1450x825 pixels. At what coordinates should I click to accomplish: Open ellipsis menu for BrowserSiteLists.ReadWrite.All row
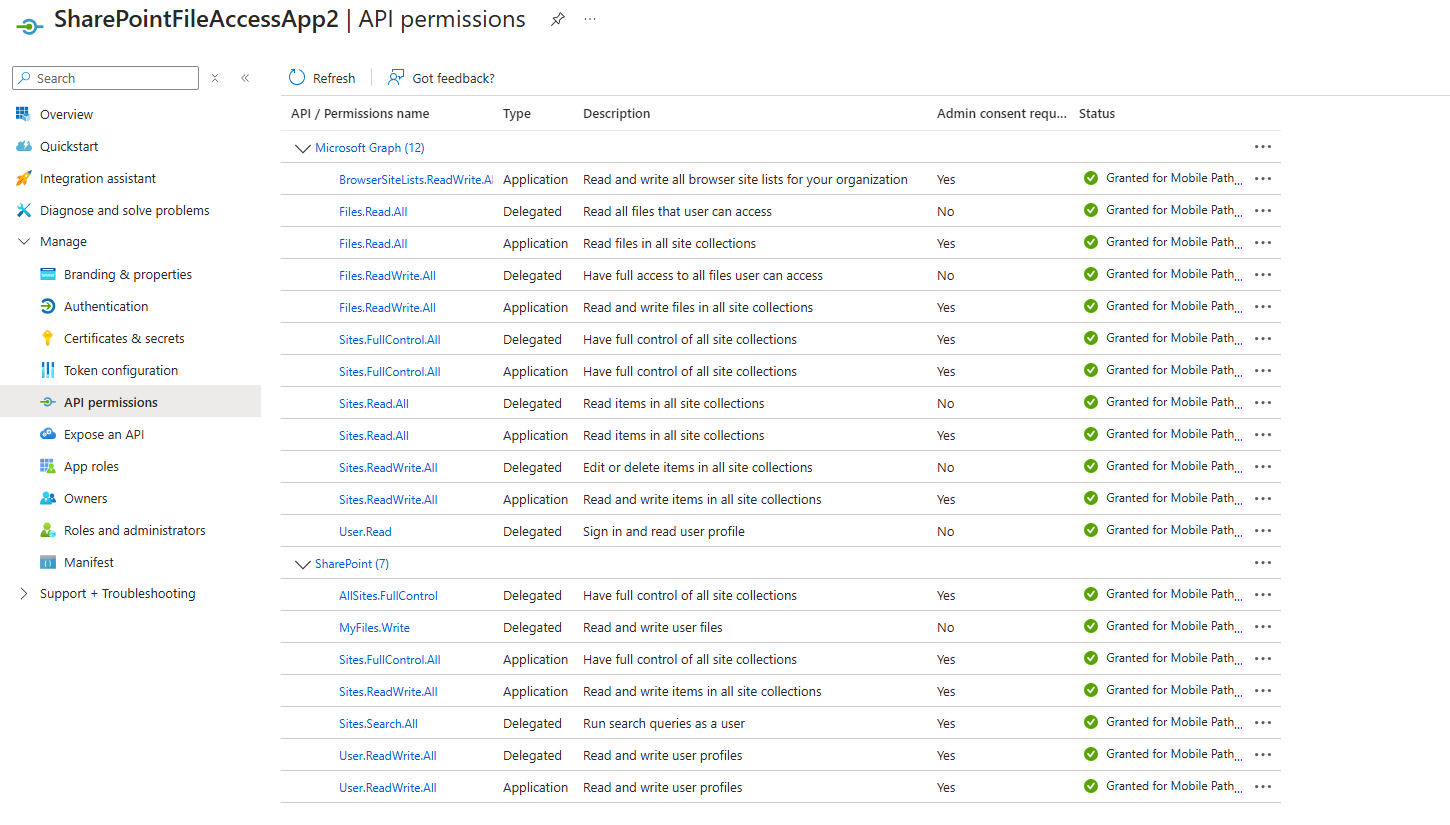[x=1263, y=179]
